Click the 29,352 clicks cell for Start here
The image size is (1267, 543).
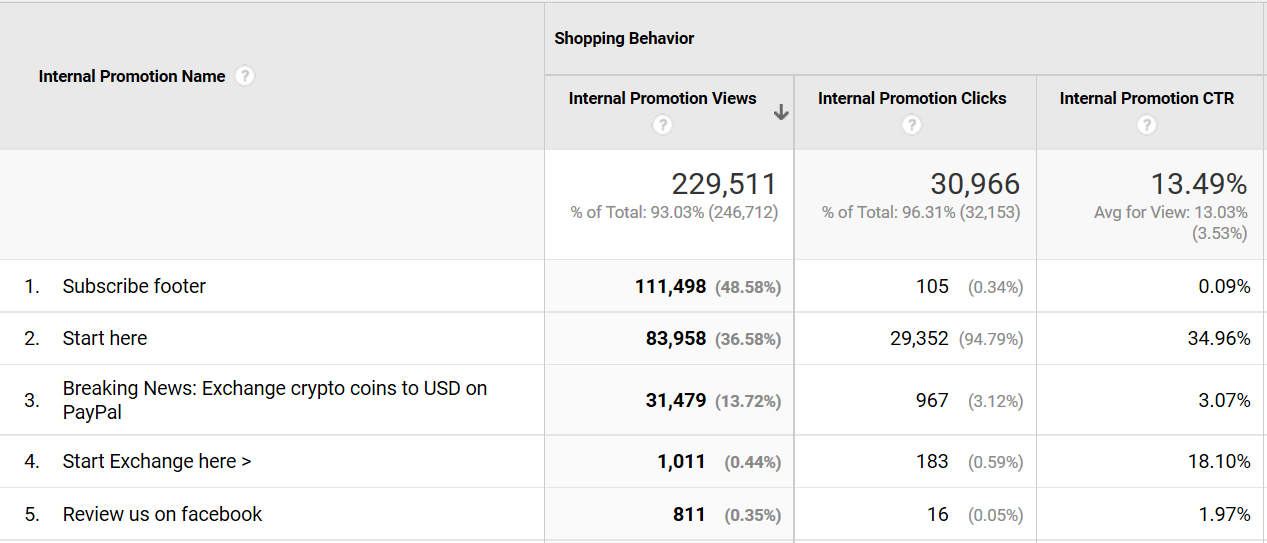[x=918, y=339]
